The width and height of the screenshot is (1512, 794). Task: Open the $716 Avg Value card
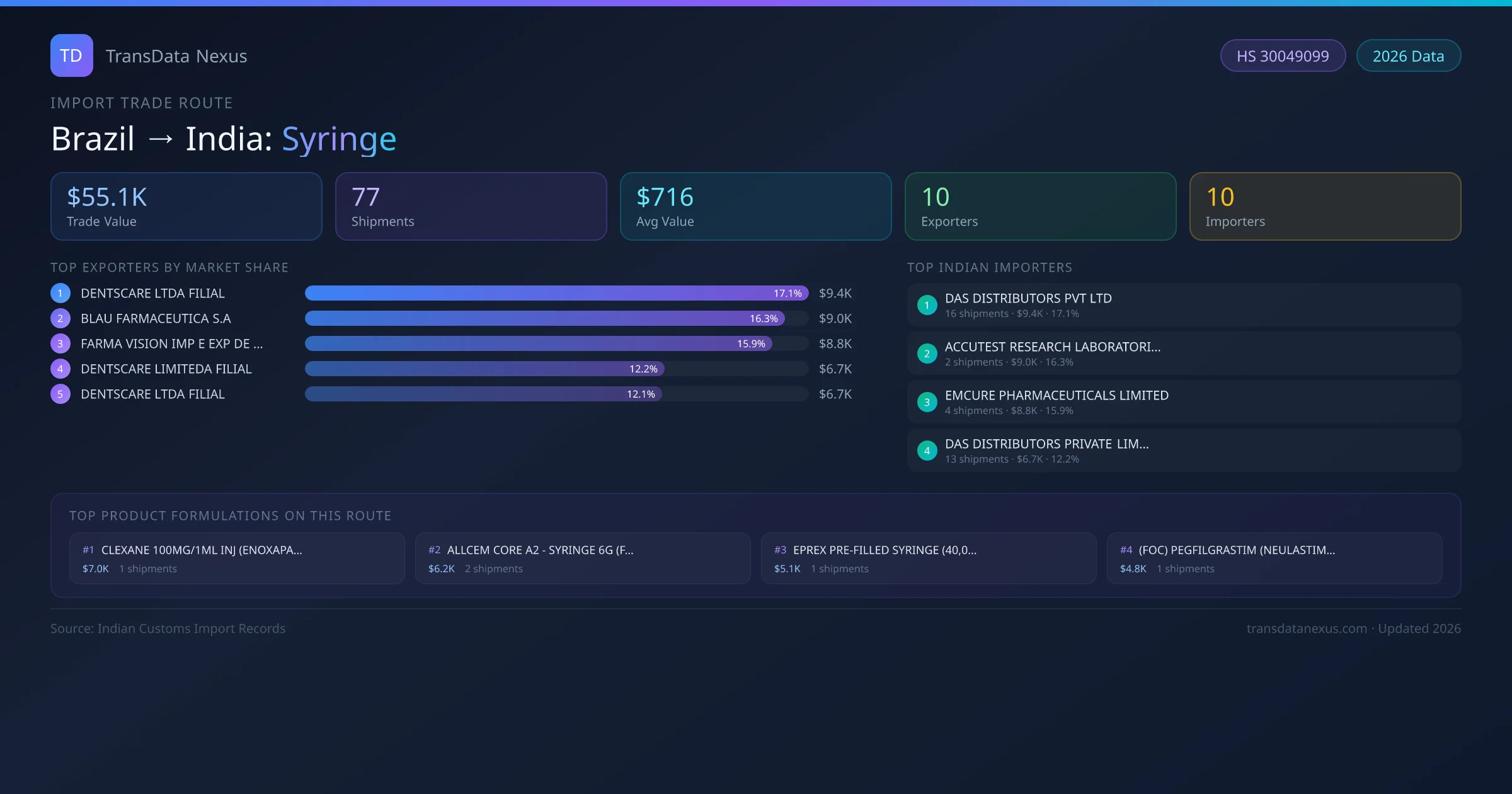(x=755, y=207)
